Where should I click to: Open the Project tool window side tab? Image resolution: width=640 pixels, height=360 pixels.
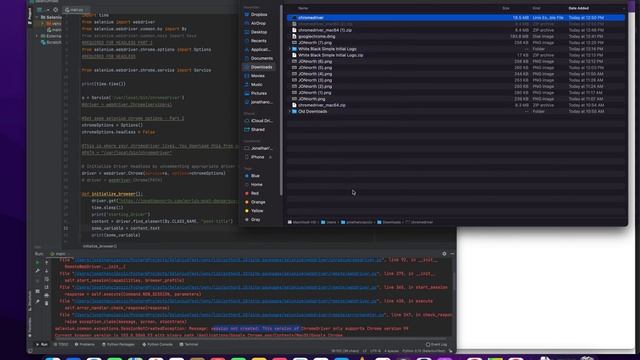[30, 16]
